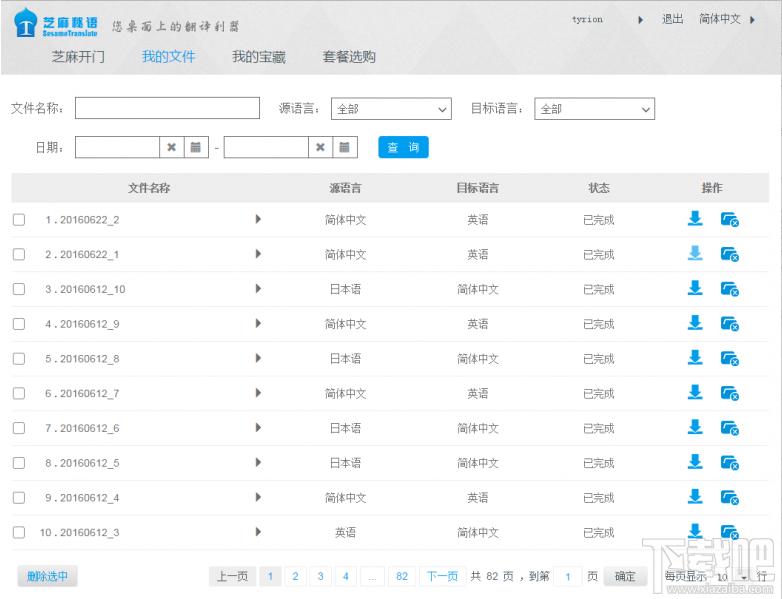Viewport: 782px width, 599px height.
Task: Select checkbox for 20160612_3
Action: click(x=19, y=533)
